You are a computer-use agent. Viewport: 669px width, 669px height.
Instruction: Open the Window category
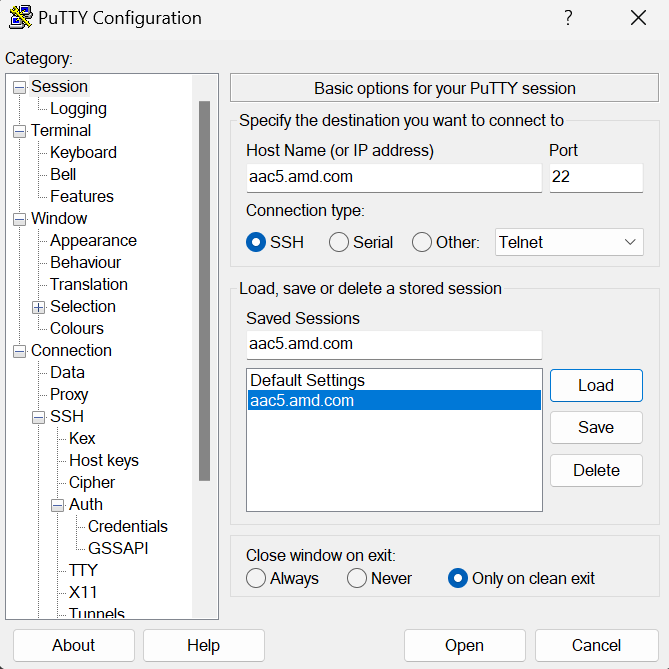coord(59,218)
